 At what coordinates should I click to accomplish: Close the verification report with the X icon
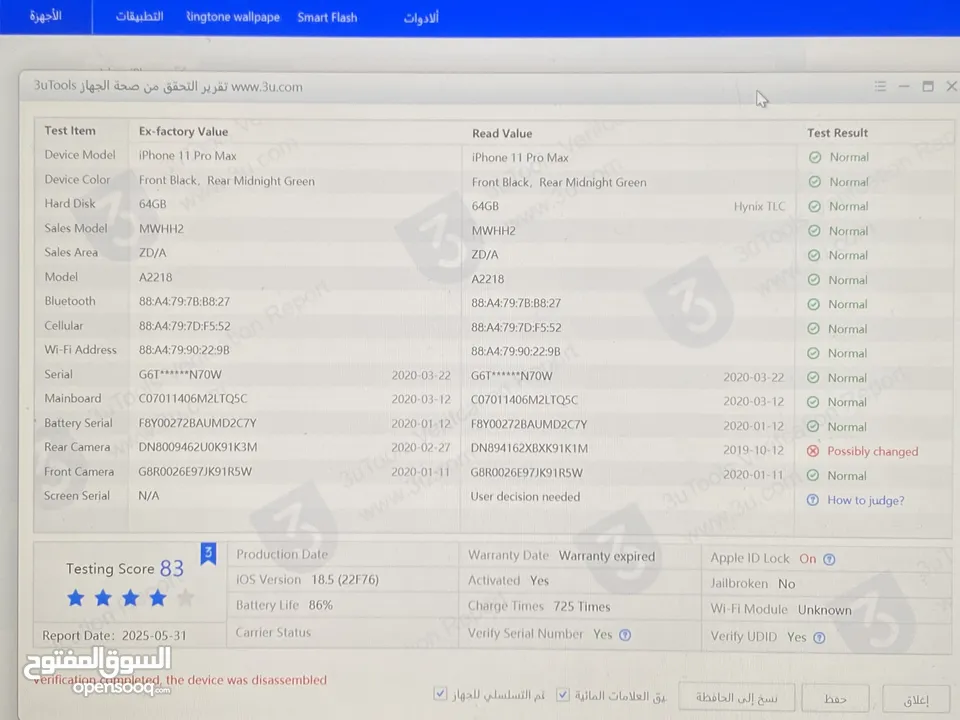click(951, 86)
